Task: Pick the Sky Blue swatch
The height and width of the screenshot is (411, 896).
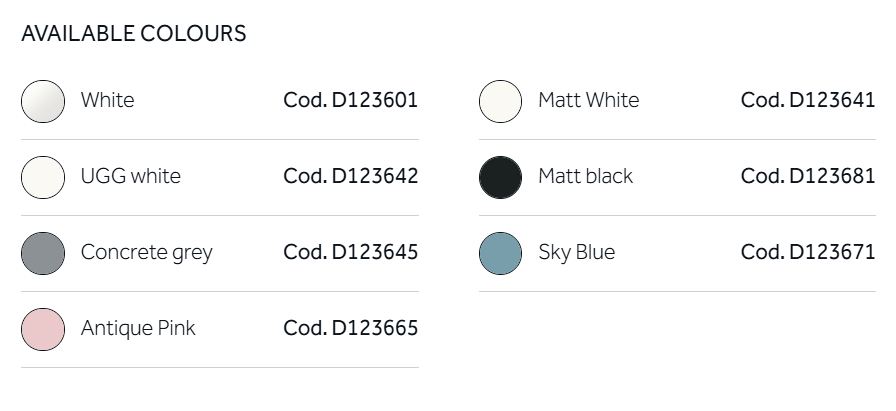Action: (500, 253)
